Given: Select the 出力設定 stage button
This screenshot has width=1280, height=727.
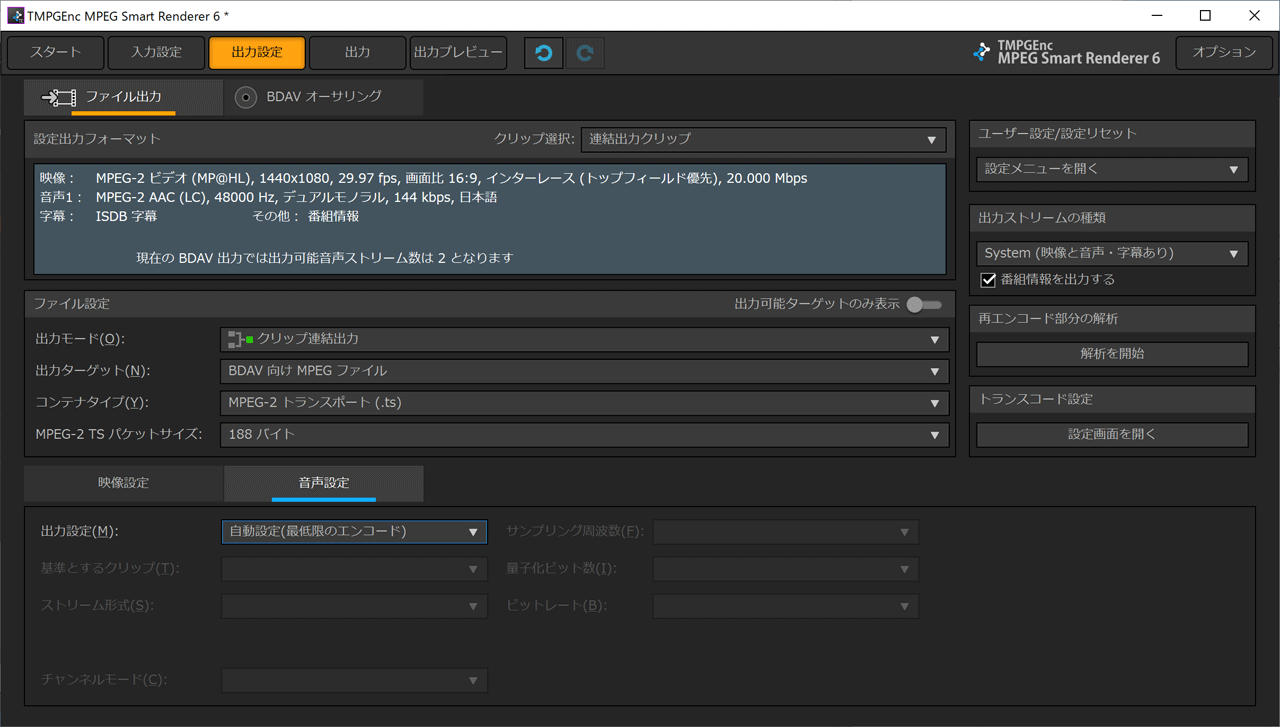Looking at the screenshot, I should (x=257, y=53).
